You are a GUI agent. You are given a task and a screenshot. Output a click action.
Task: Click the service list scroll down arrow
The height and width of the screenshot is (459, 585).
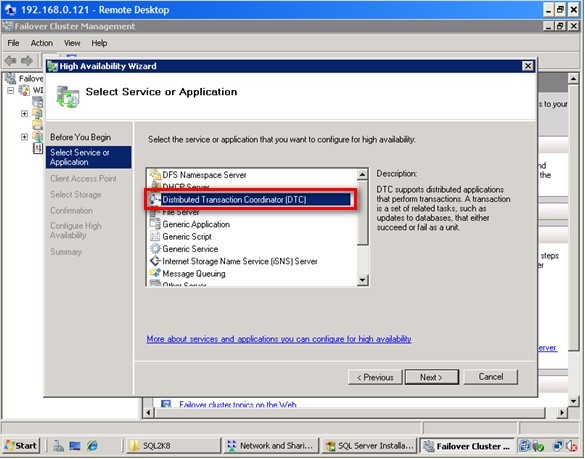(x=362, y=280)
